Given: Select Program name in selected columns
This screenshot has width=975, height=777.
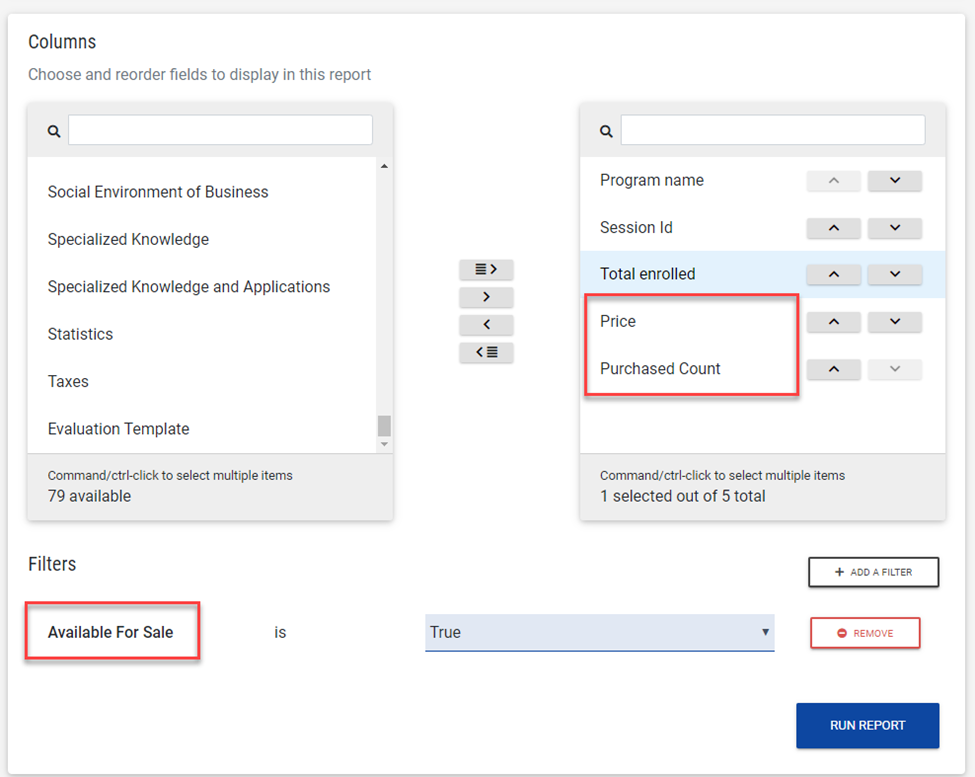Looking at the screenshot, I should click(x=651, y=181).
